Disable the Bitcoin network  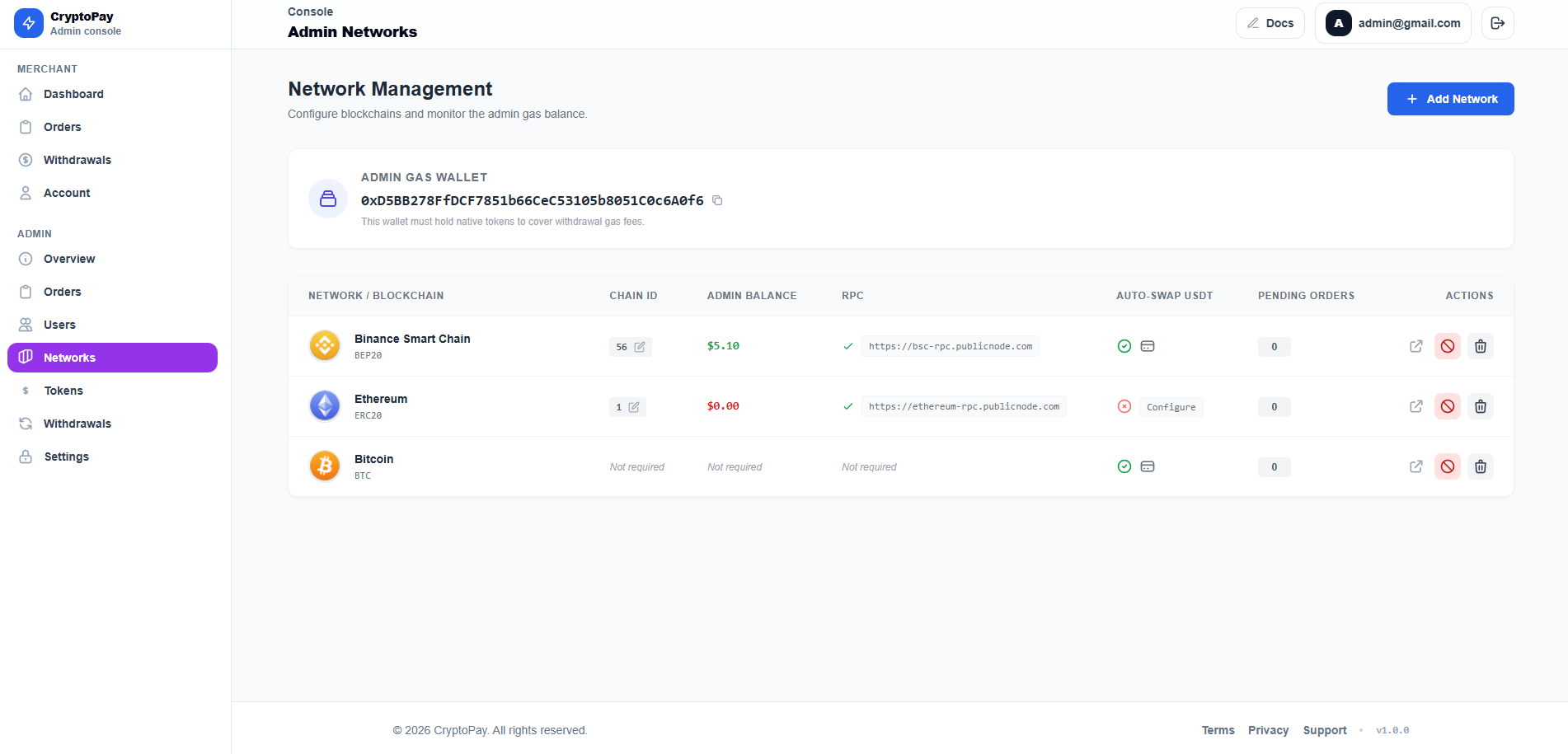point(1447,466)
